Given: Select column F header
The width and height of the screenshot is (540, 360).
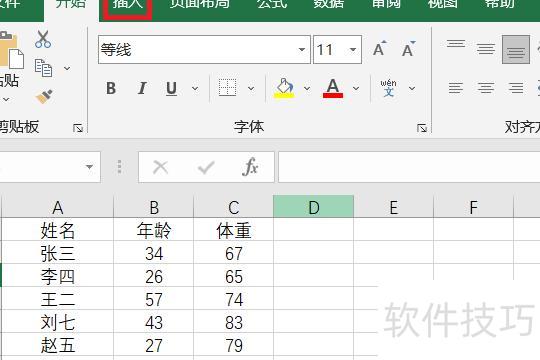Looking at the screenshot, I should [474, 207].
